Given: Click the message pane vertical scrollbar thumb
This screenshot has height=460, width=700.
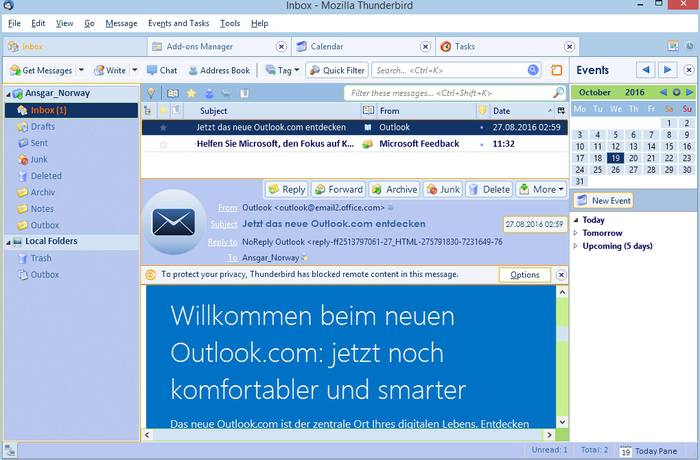Looking at the screenshot, I should coord(562,334).
